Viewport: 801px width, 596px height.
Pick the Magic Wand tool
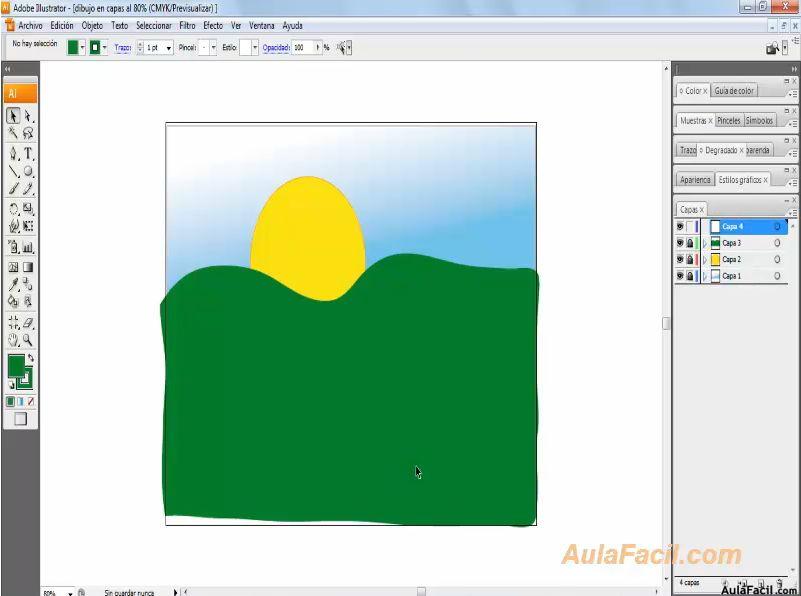click(x=13, y=133)
